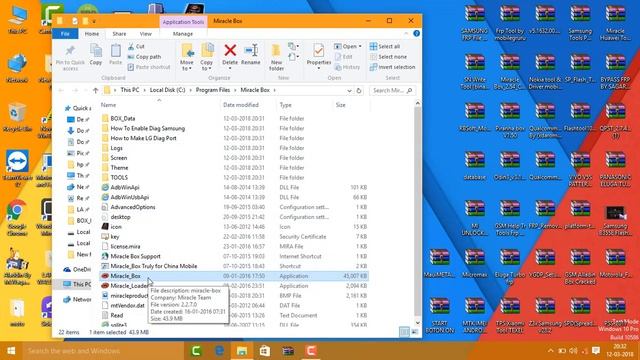Click This PC in address breadcrumb
The image size is (640, 360).
click(x=130, y=90)
